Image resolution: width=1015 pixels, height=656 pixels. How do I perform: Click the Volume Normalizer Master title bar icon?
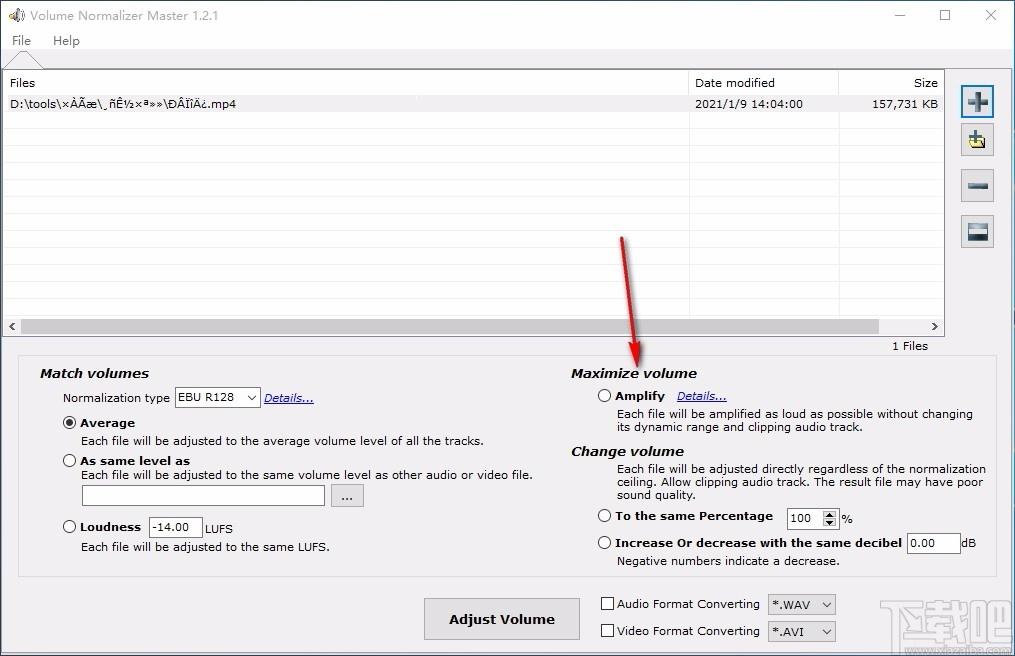click(x=17, y=15)
